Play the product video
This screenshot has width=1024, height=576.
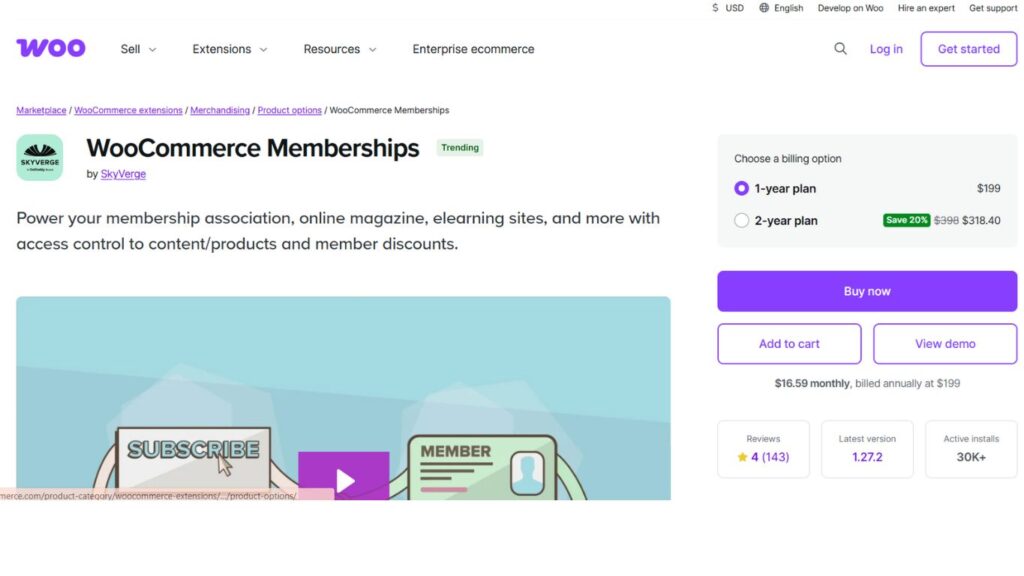(x=344, y=480)
